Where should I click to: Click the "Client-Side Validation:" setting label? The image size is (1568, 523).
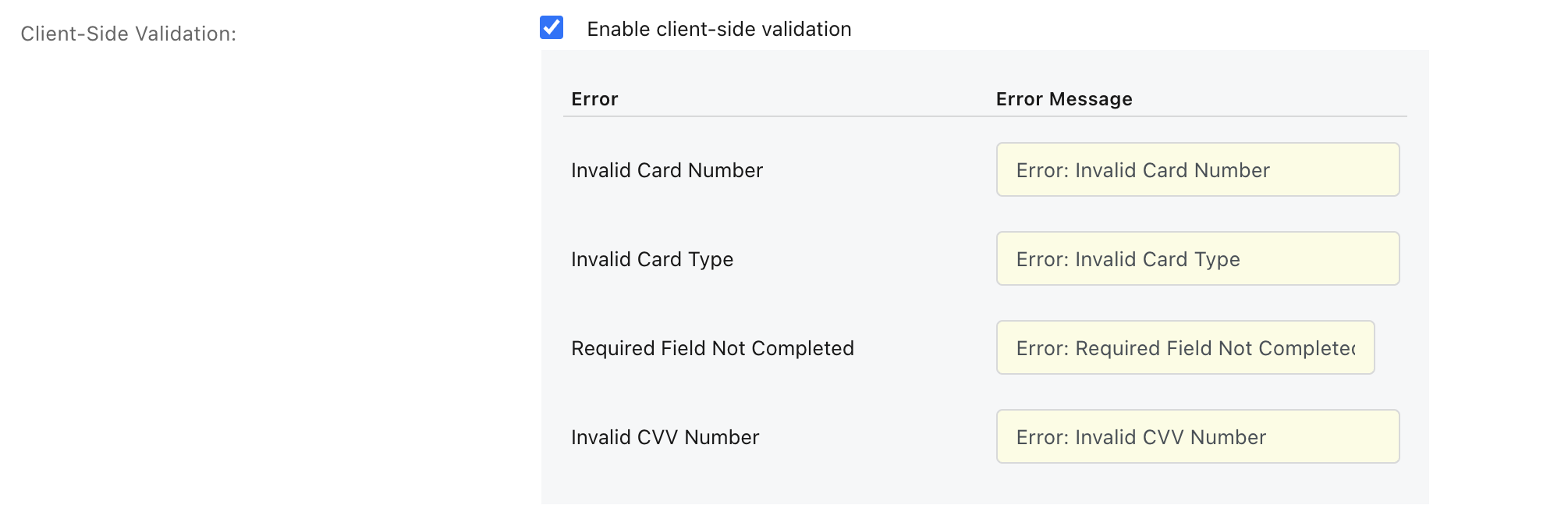(128, 34)
